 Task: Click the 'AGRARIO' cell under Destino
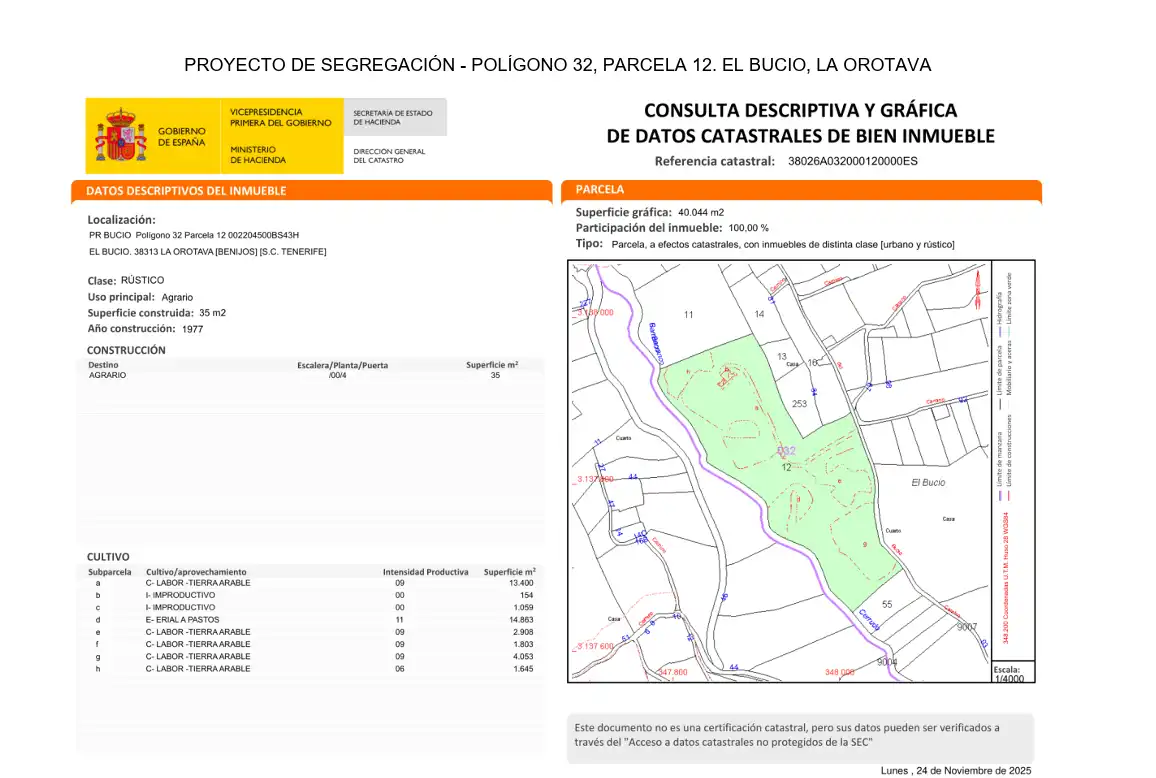coord(108,375)
